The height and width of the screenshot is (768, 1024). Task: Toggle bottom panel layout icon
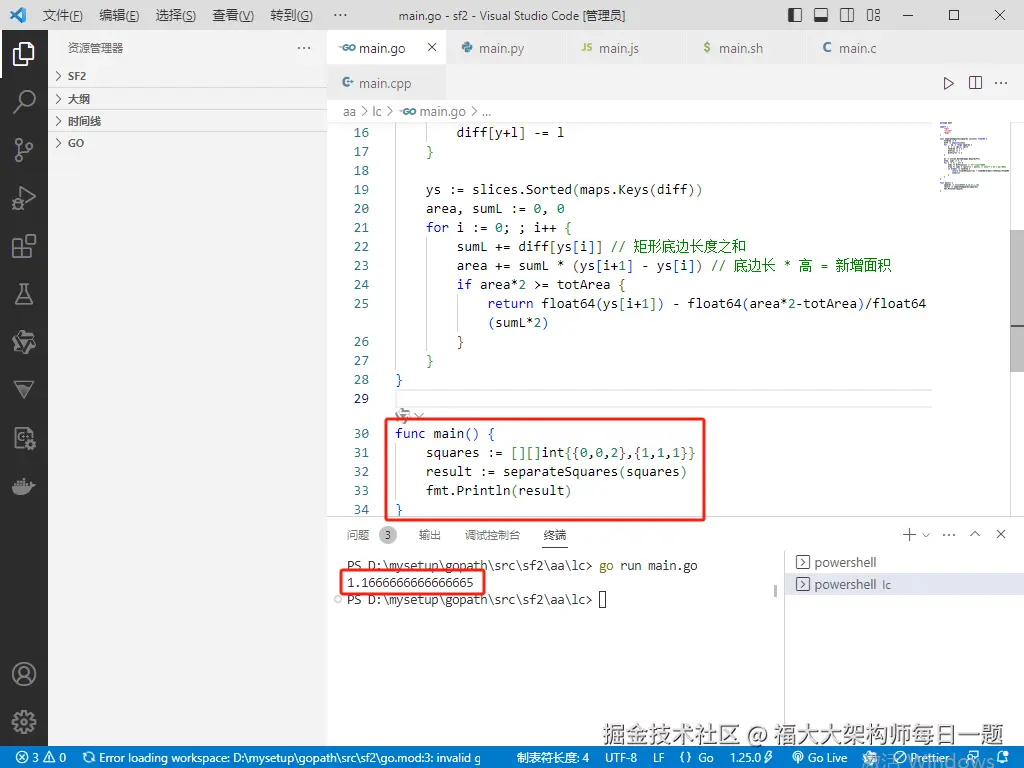(821, 15)
